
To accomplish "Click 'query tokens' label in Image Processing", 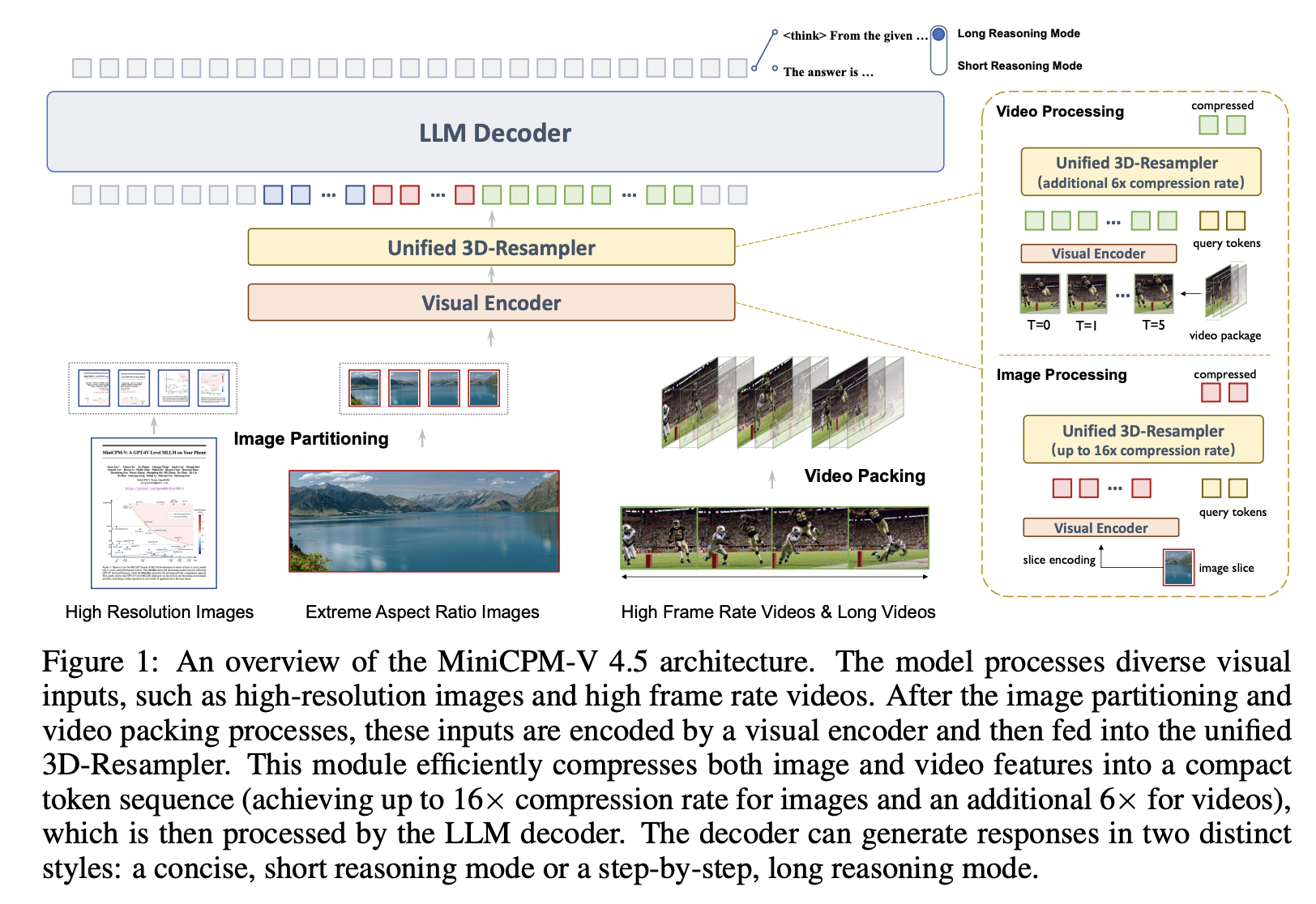I will click(1233, 512).
